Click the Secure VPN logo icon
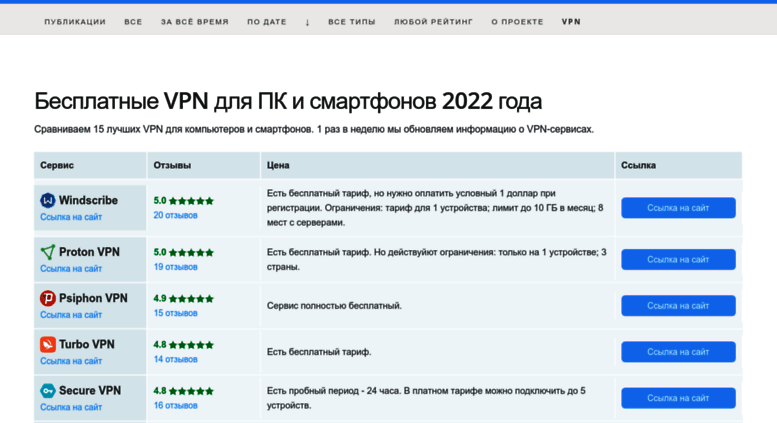 48,390
